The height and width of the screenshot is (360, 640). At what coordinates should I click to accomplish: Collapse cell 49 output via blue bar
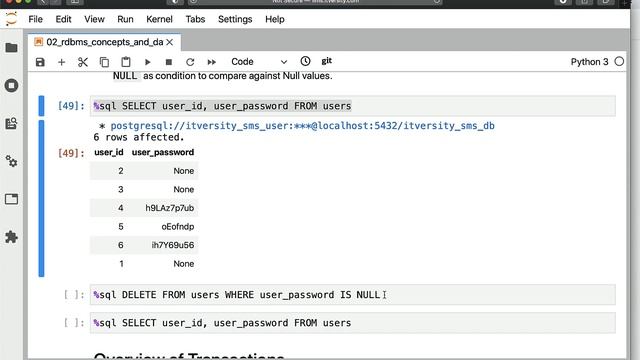click(41, 198)
